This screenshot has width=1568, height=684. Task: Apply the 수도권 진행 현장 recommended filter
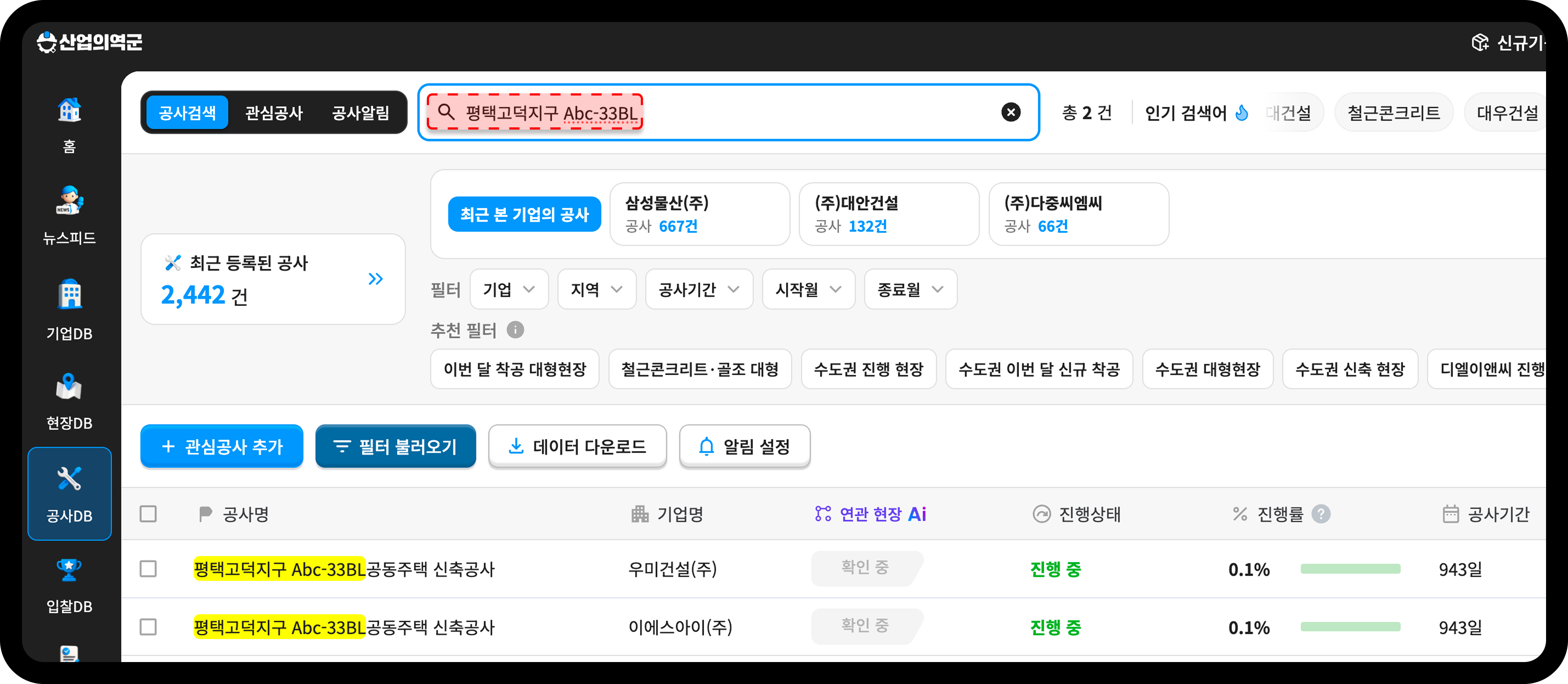pyautogui.click(x=869, y=369)
